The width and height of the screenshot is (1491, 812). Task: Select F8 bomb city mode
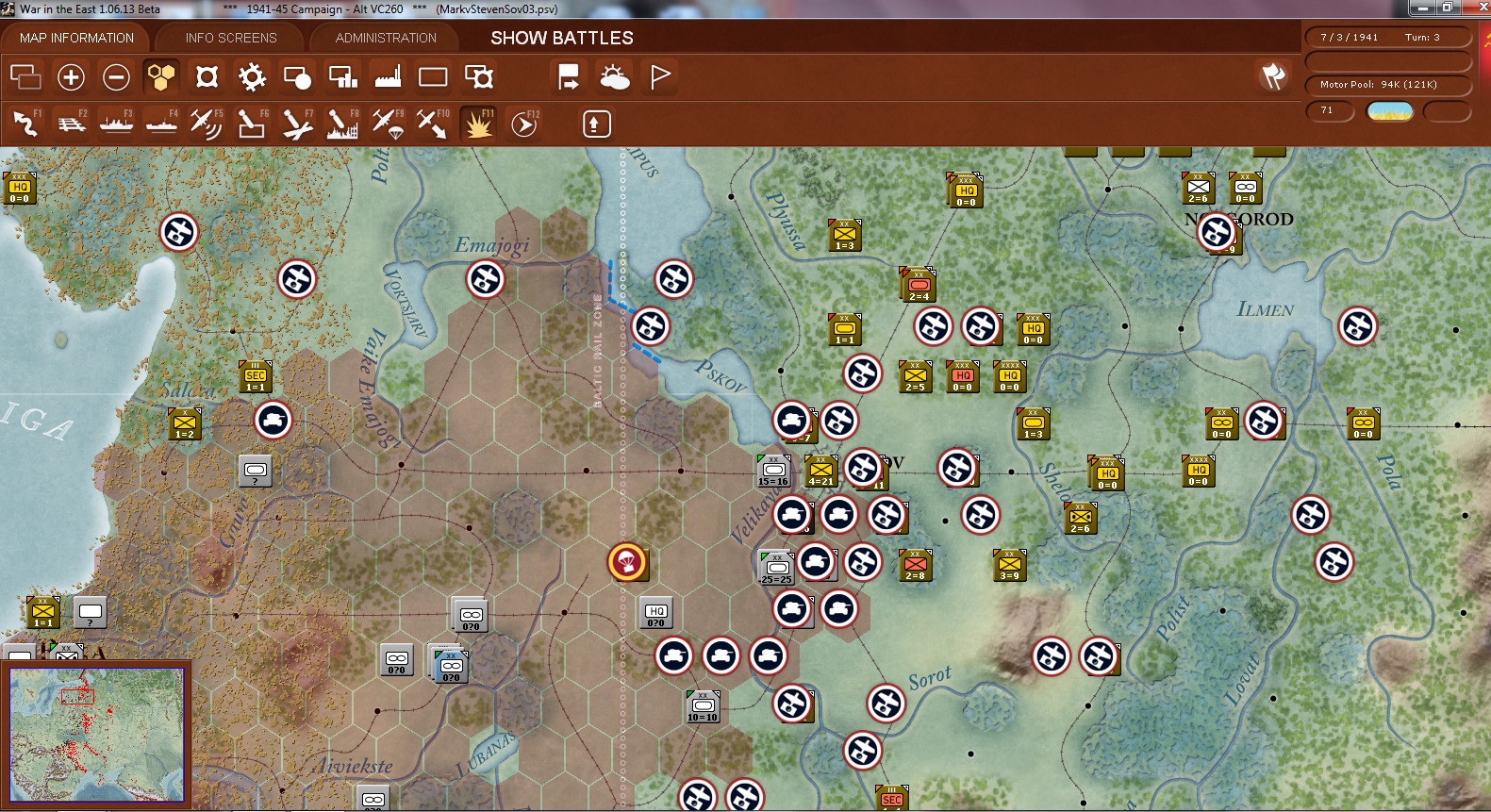(343, 124)
